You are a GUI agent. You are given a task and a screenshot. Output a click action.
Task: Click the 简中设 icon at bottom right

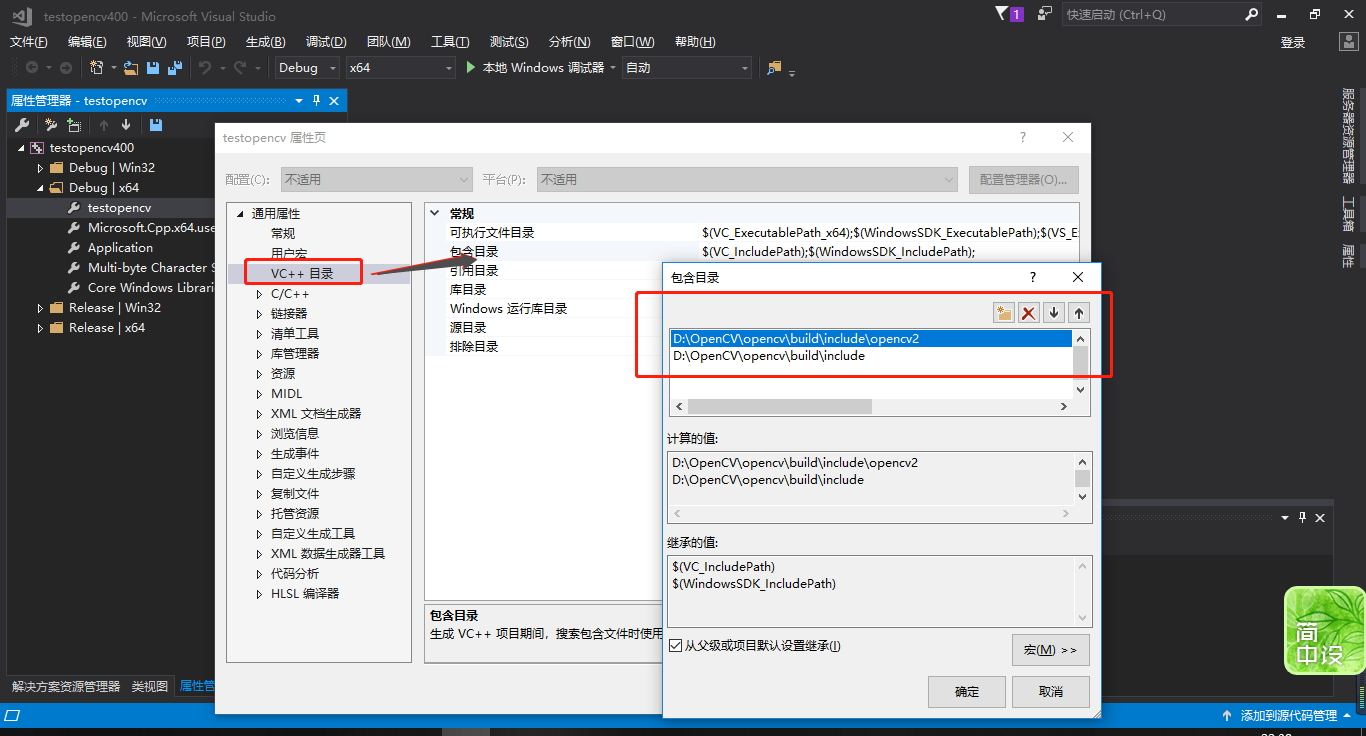pos(1323,630)
